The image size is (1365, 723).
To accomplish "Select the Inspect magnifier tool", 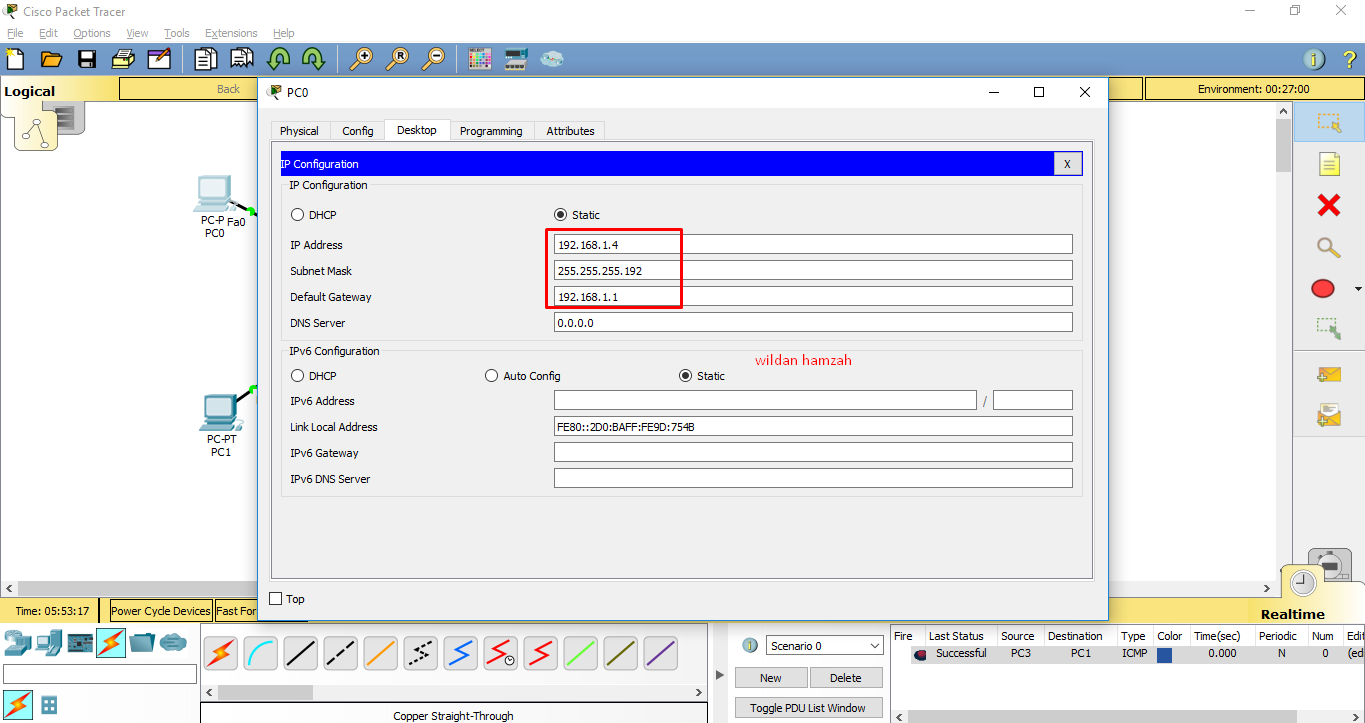I will point(1327,247).
